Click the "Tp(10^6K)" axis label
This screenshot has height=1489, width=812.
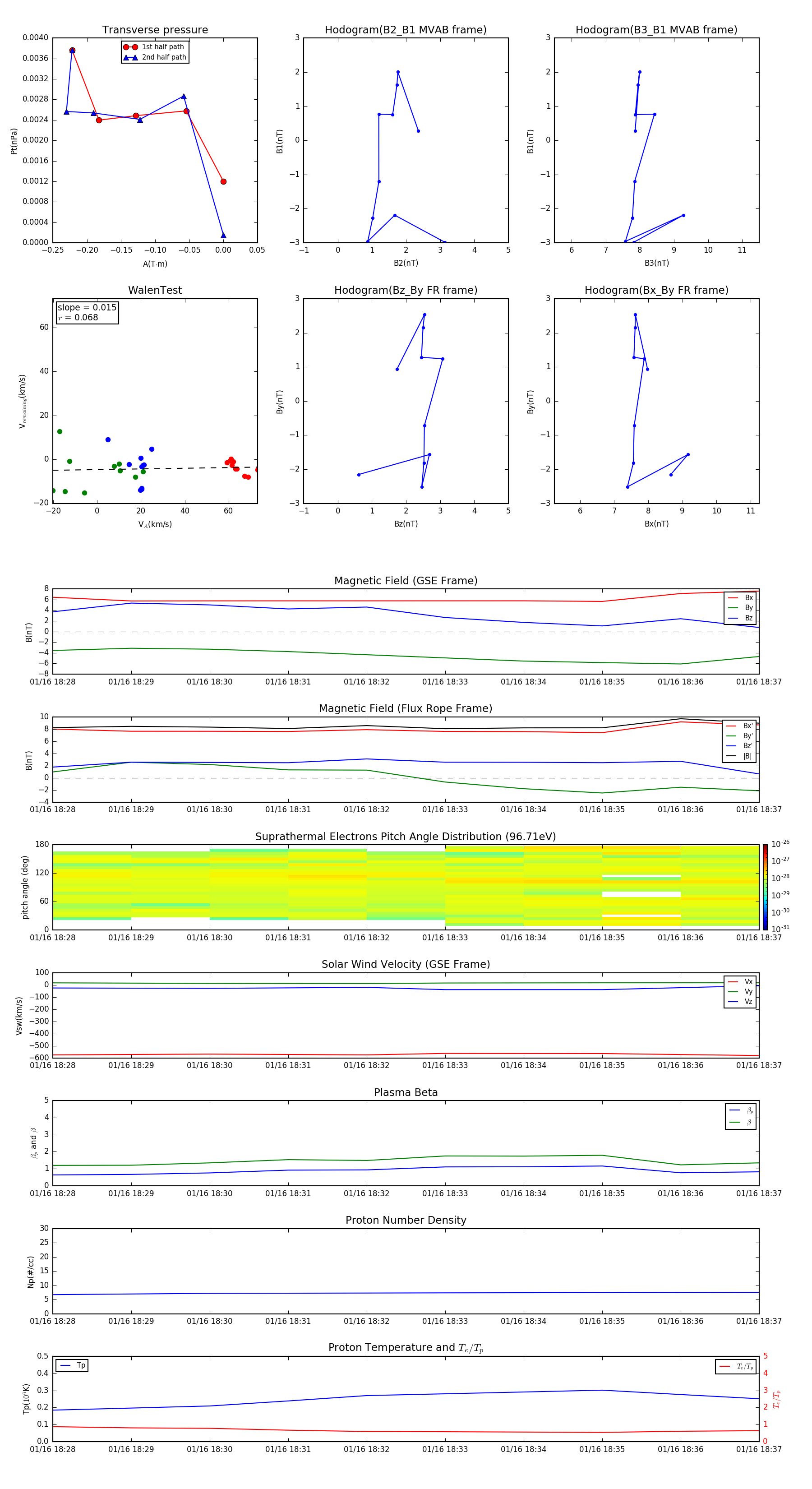(x=26, y=1399)
